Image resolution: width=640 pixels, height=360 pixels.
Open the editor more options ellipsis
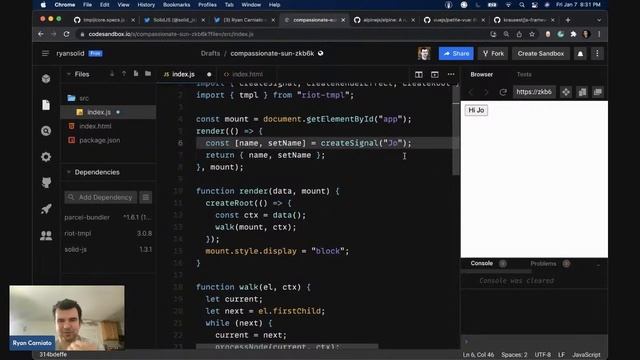coord(451,74)
